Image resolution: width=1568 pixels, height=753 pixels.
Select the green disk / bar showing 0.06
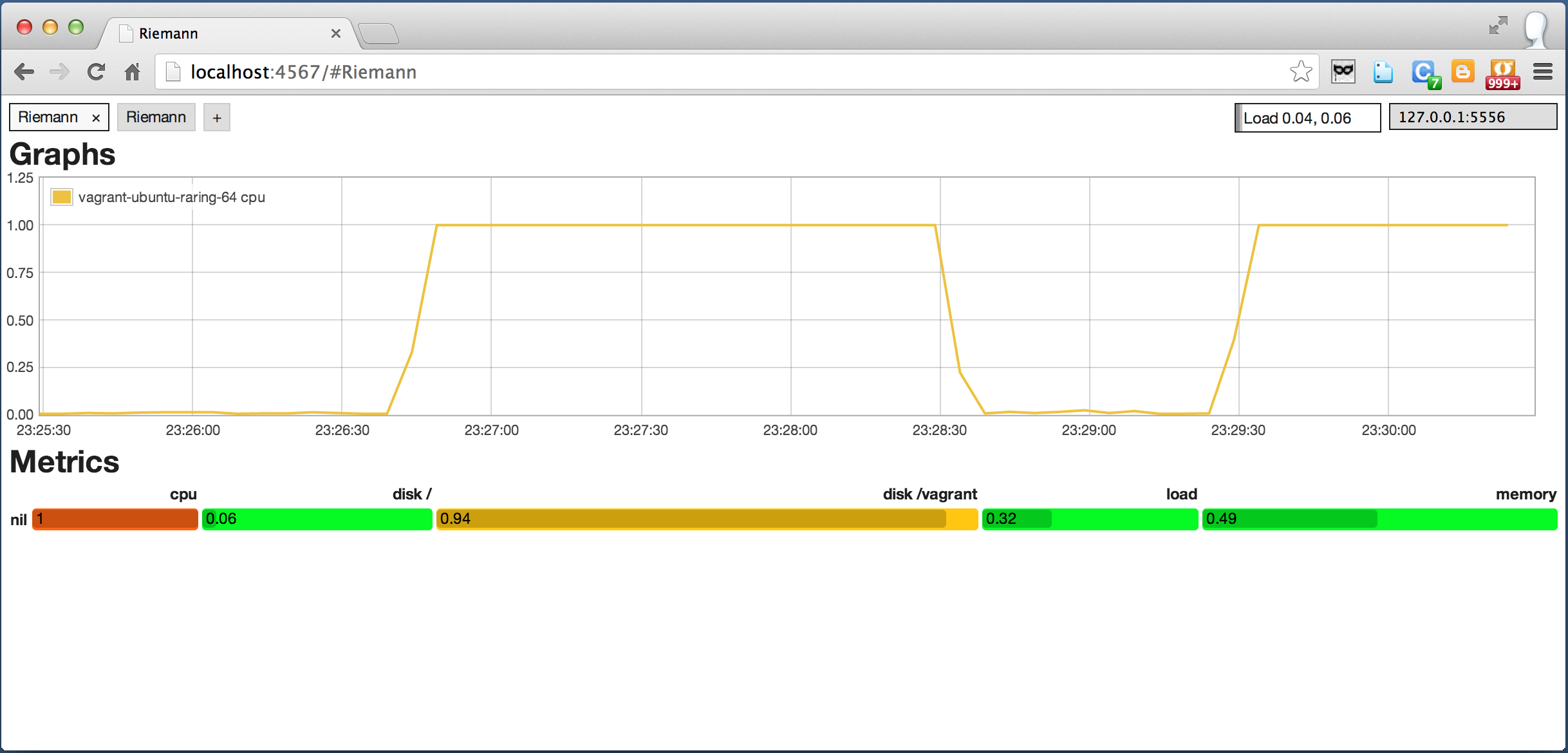[x=317, y=519]
